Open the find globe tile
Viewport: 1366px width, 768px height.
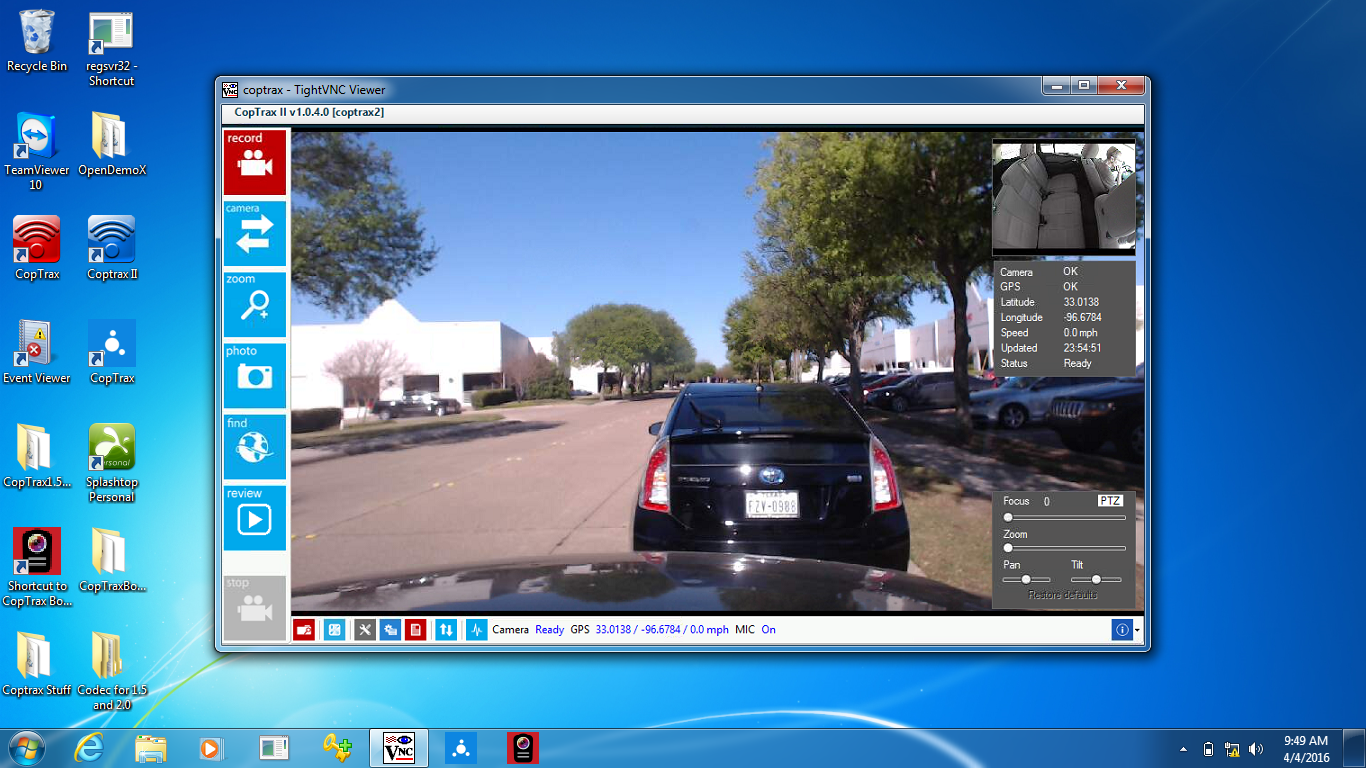pos(255,447)
